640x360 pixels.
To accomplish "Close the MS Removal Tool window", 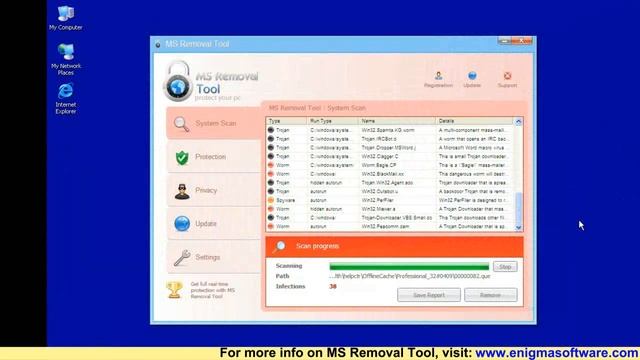I will coord(523,41).
